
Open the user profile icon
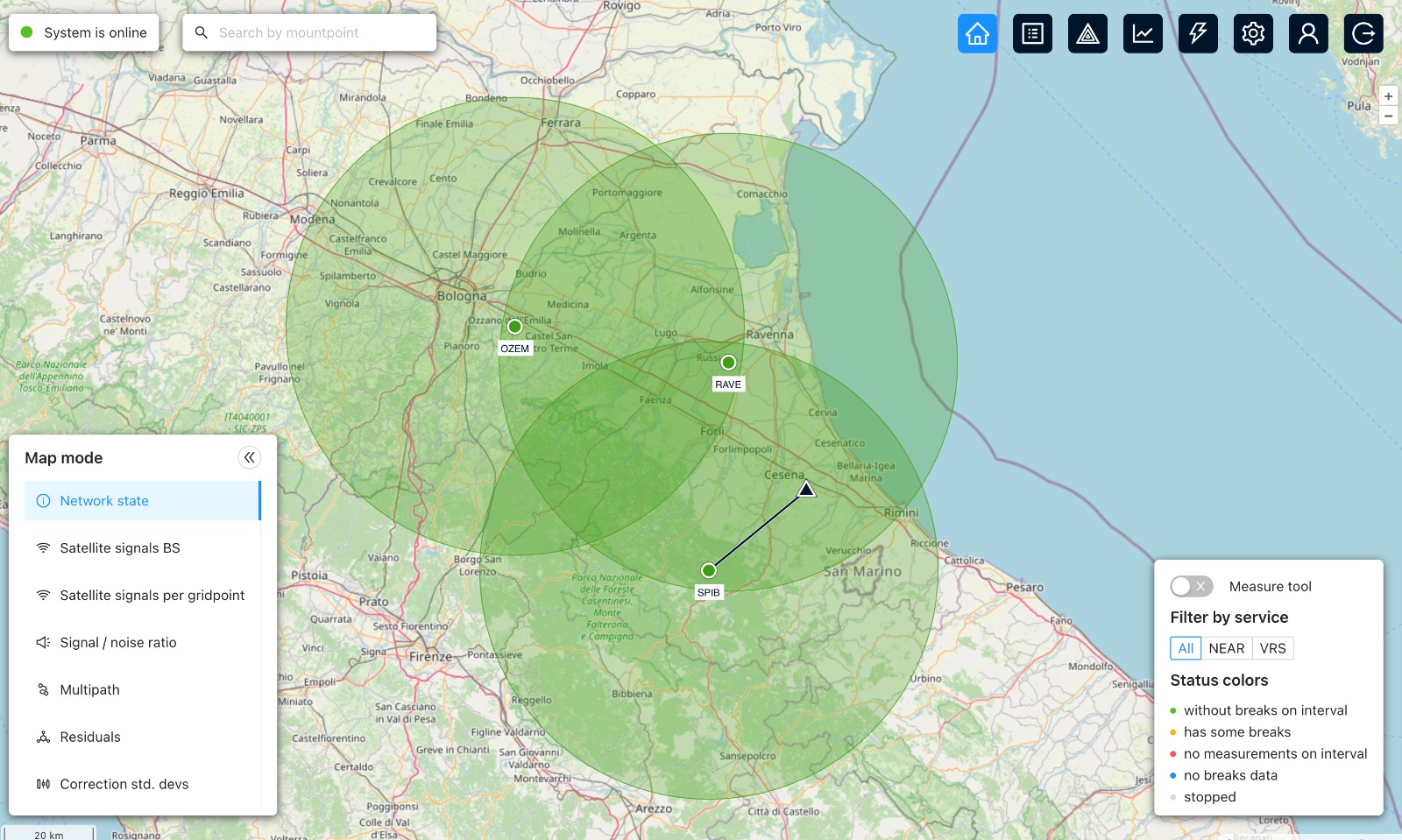click(x=1308, y=34)
